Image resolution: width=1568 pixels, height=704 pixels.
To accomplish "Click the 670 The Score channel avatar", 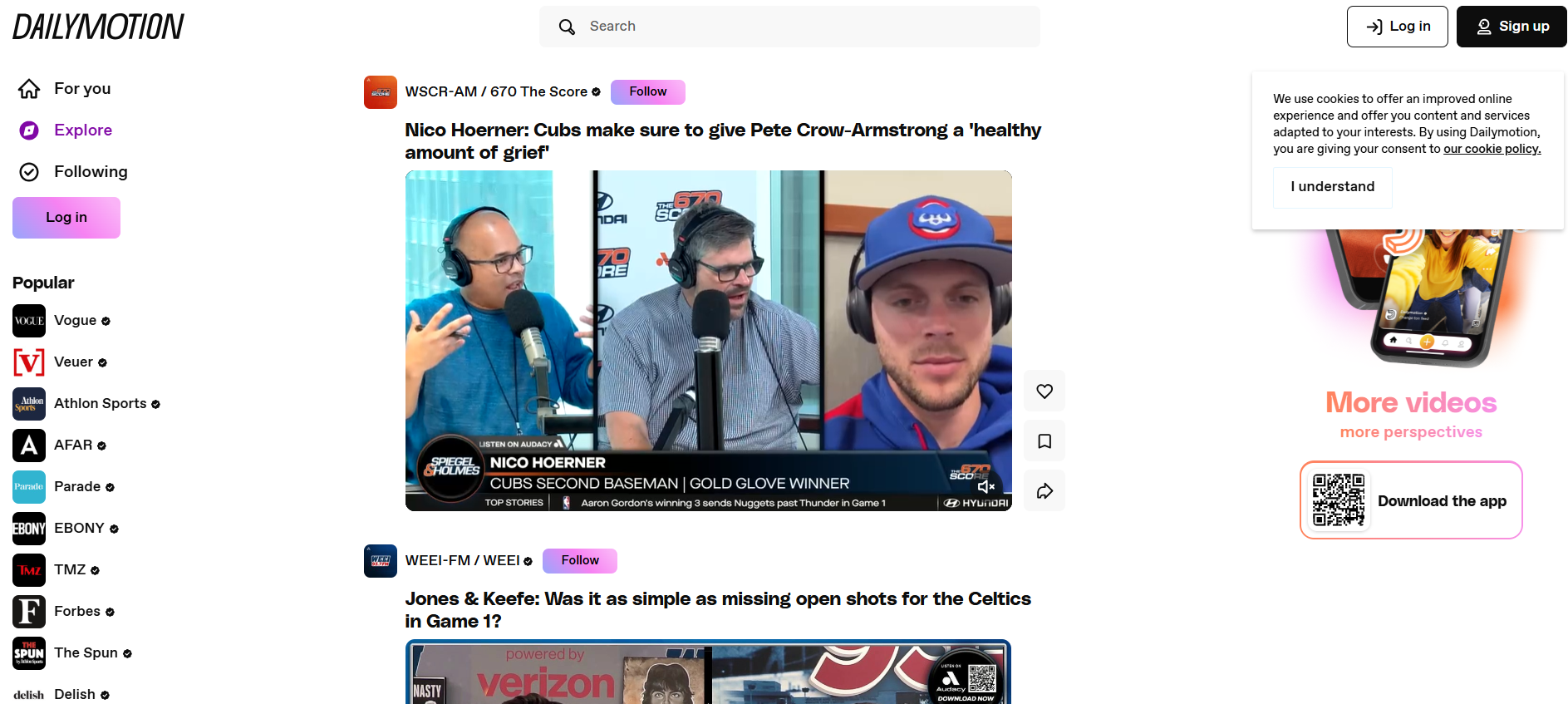I will tap(381, 92).
